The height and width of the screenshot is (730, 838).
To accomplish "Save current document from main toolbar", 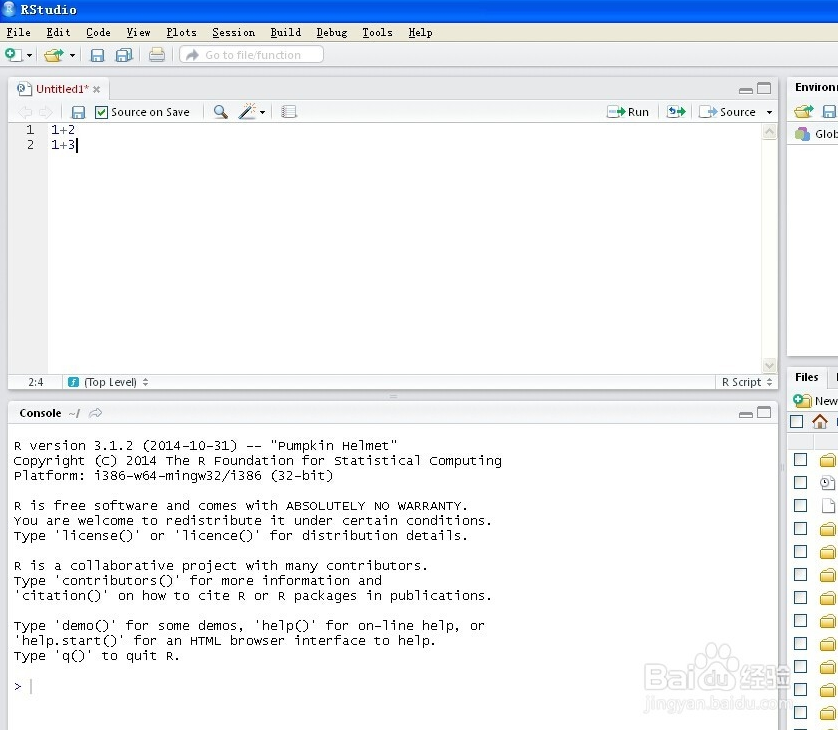I will point(97,55).
